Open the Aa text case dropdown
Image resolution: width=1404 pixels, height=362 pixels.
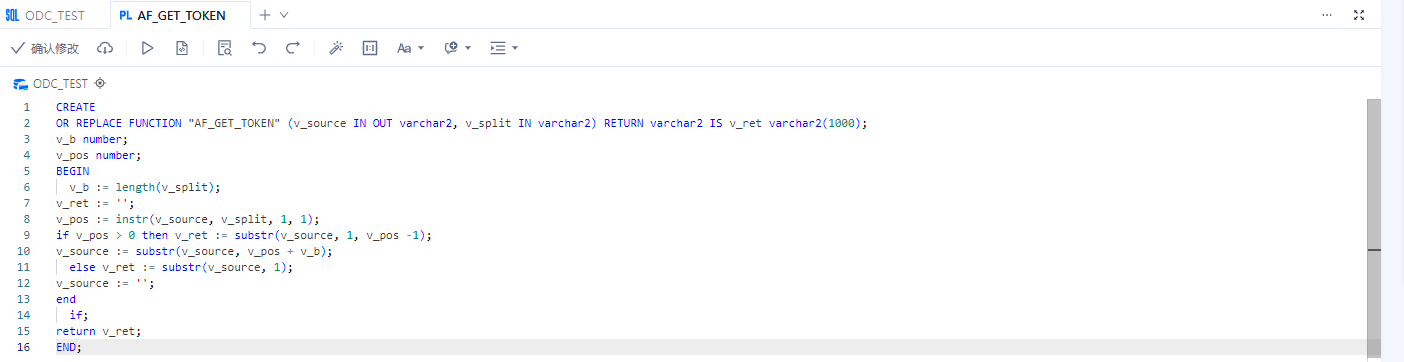click(x=410, y=48)
